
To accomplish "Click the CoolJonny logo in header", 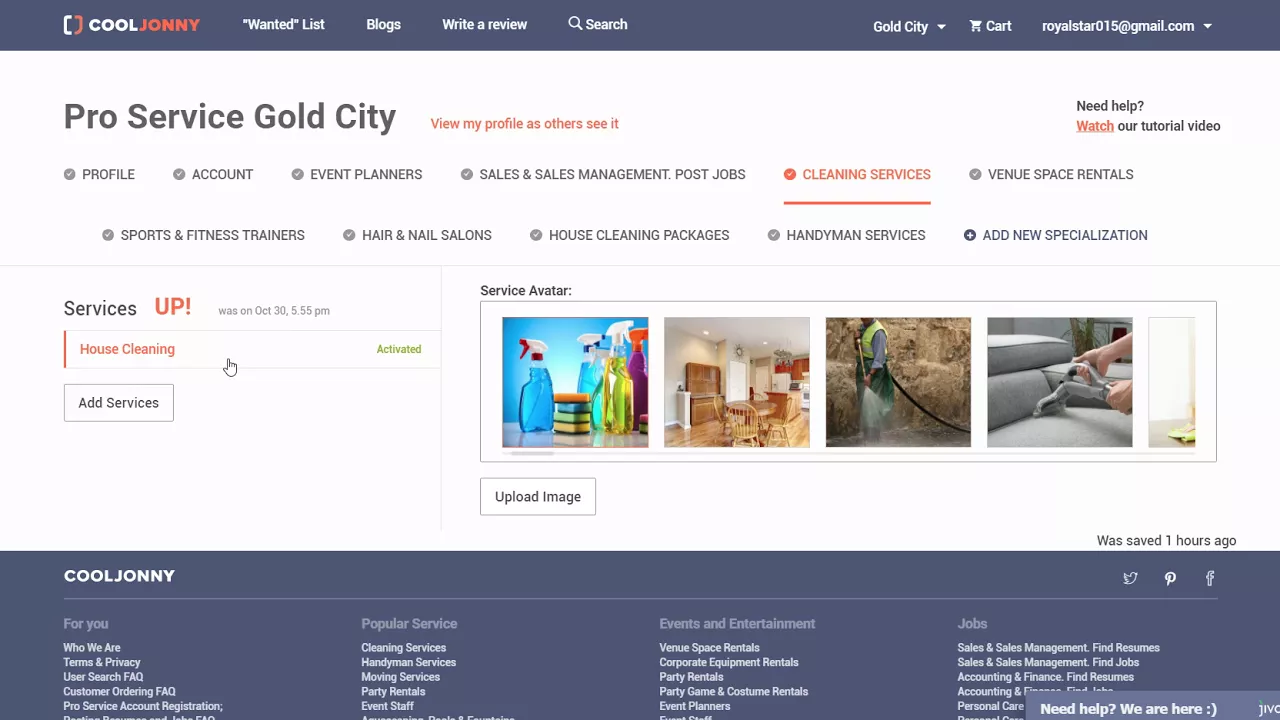I will (x=132, y=25).
